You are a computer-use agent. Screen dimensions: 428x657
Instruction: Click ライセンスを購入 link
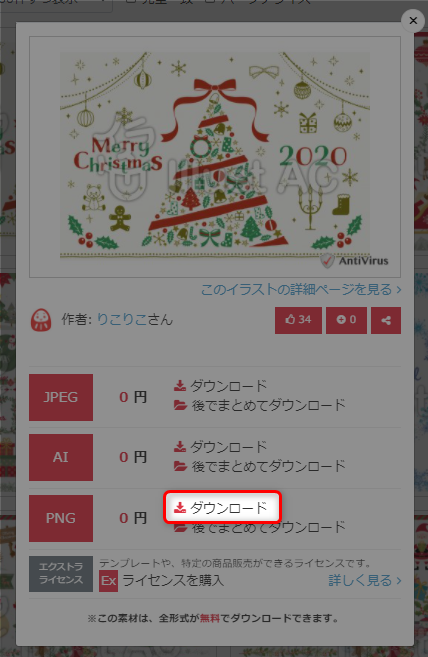point(173,581)
